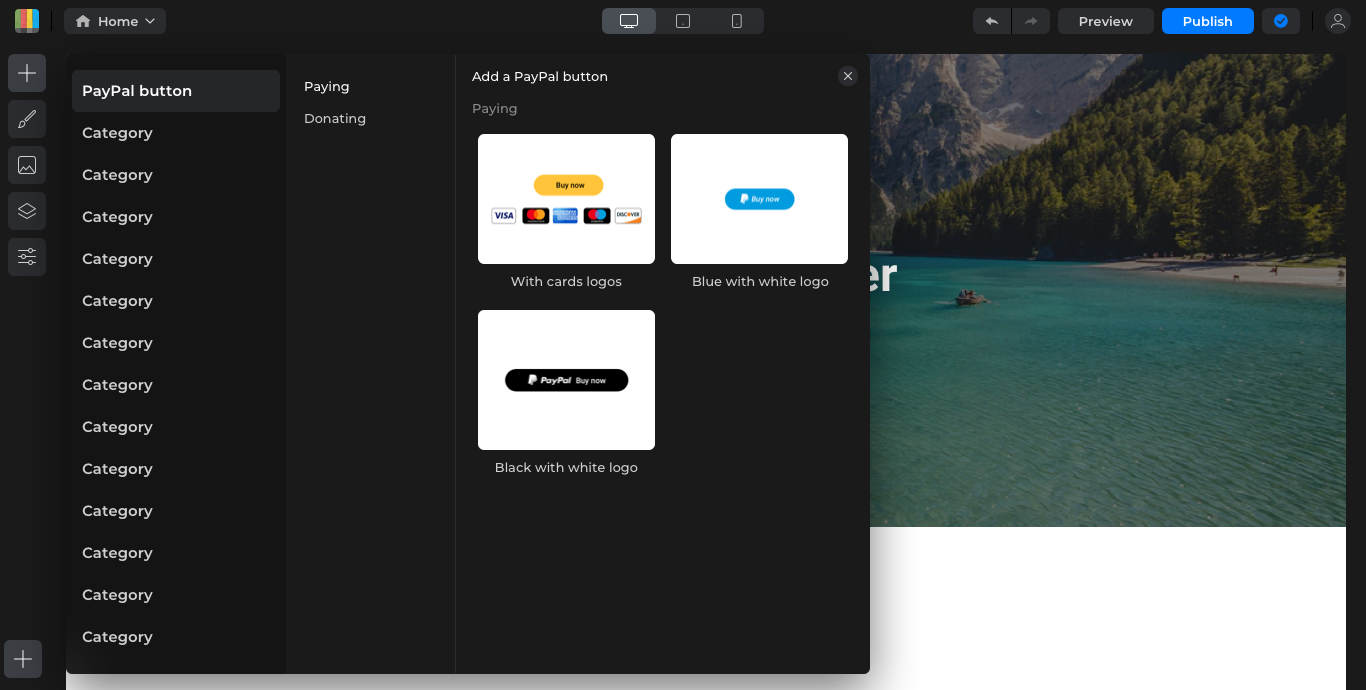The width and height of the screenshot is (1366, 690).
Task: Open the Paying subcategory
Action: (x=327, y=87)
